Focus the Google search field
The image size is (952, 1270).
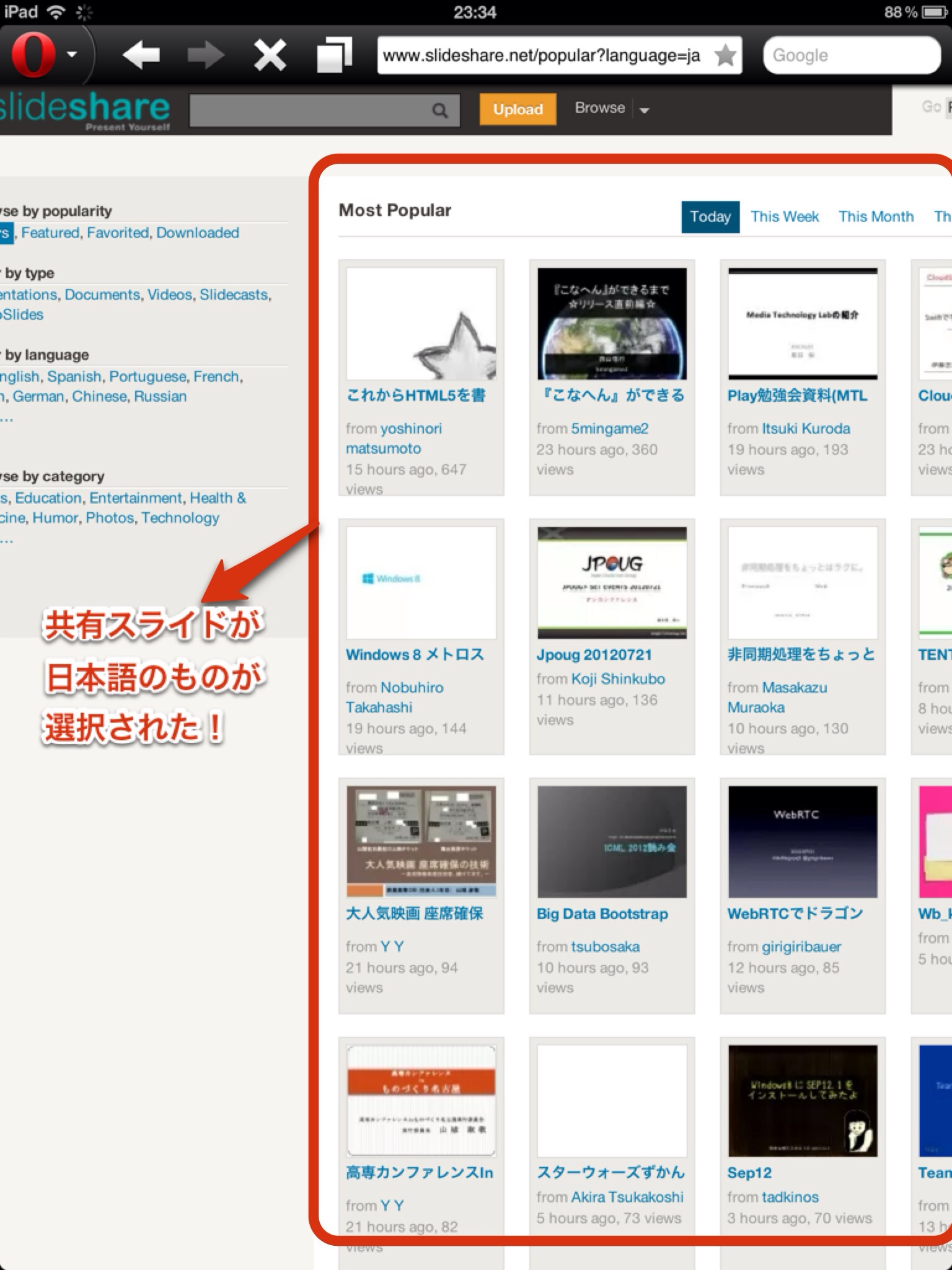852,55
